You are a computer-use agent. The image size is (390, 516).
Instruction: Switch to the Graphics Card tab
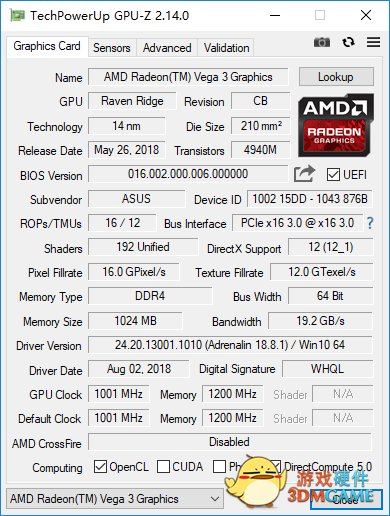click(x=47, y=46)
